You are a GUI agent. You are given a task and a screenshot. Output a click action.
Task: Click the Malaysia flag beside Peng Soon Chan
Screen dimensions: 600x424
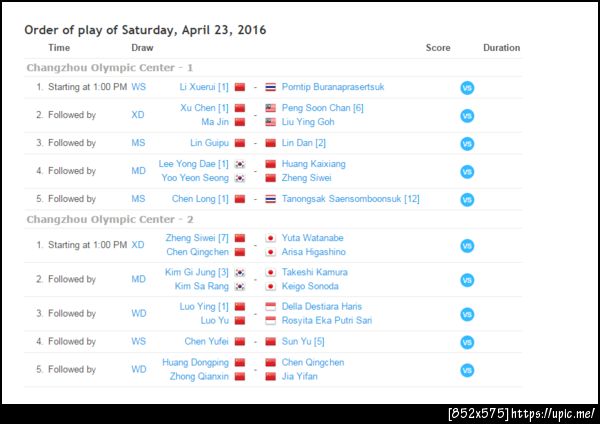coord(271,108)
